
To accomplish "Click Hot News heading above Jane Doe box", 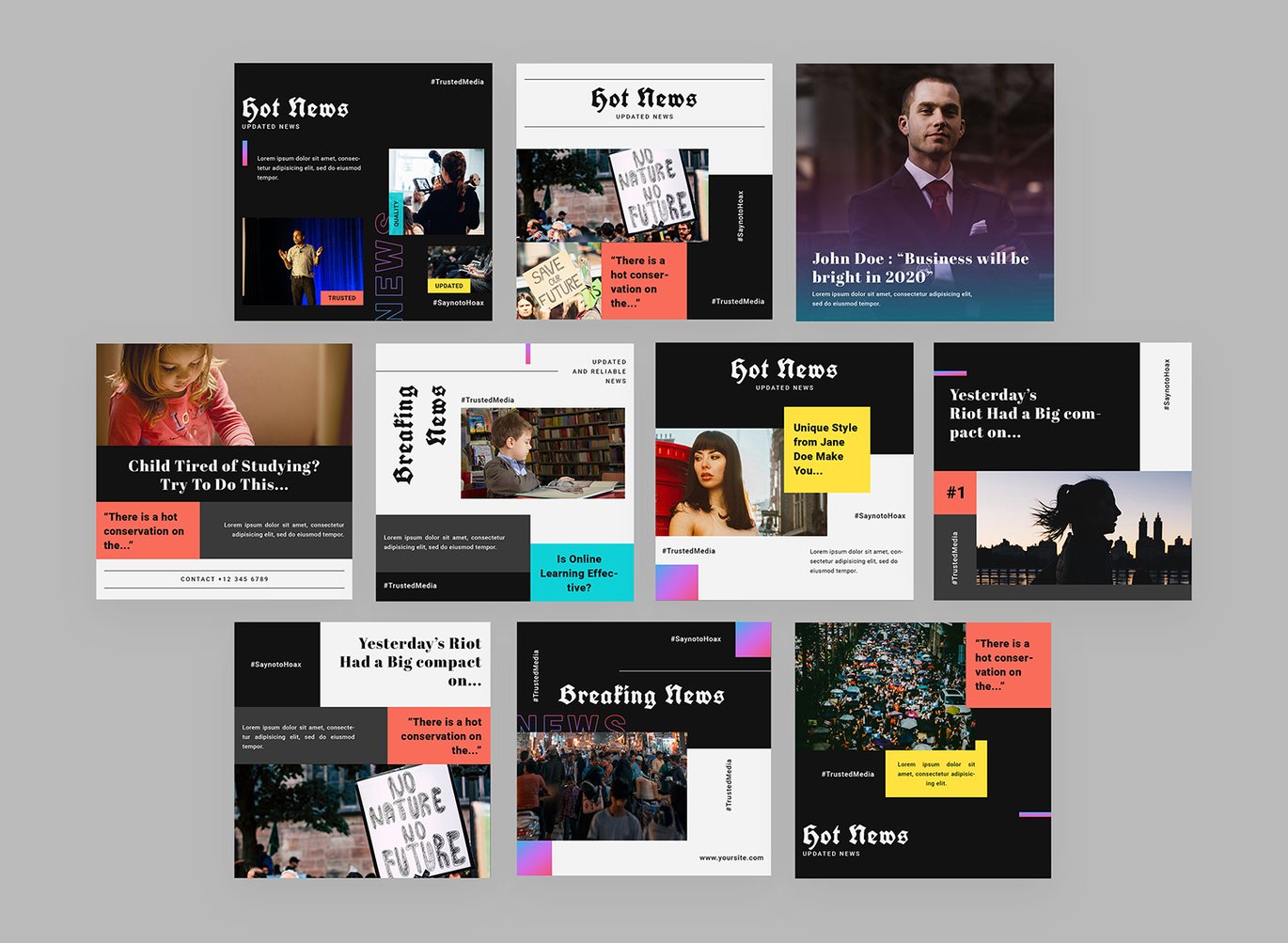I will pyautogui.click(x=784, y=369).
